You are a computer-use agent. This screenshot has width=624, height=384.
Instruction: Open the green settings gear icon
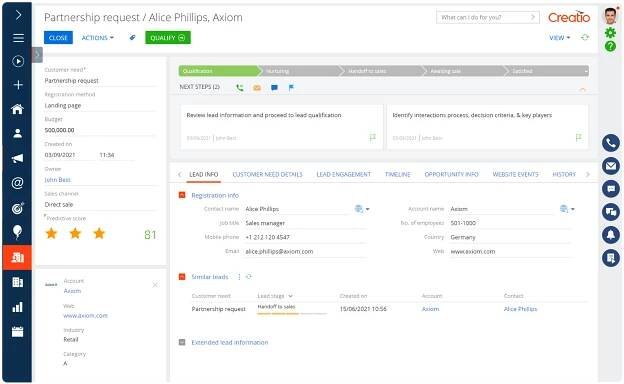pyautogui.click(x=610, y=33)
